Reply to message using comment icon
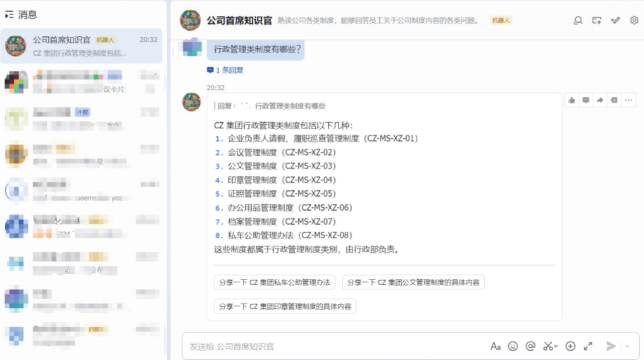Viewport: 644px width, 360px height. (x=586, y=100)
